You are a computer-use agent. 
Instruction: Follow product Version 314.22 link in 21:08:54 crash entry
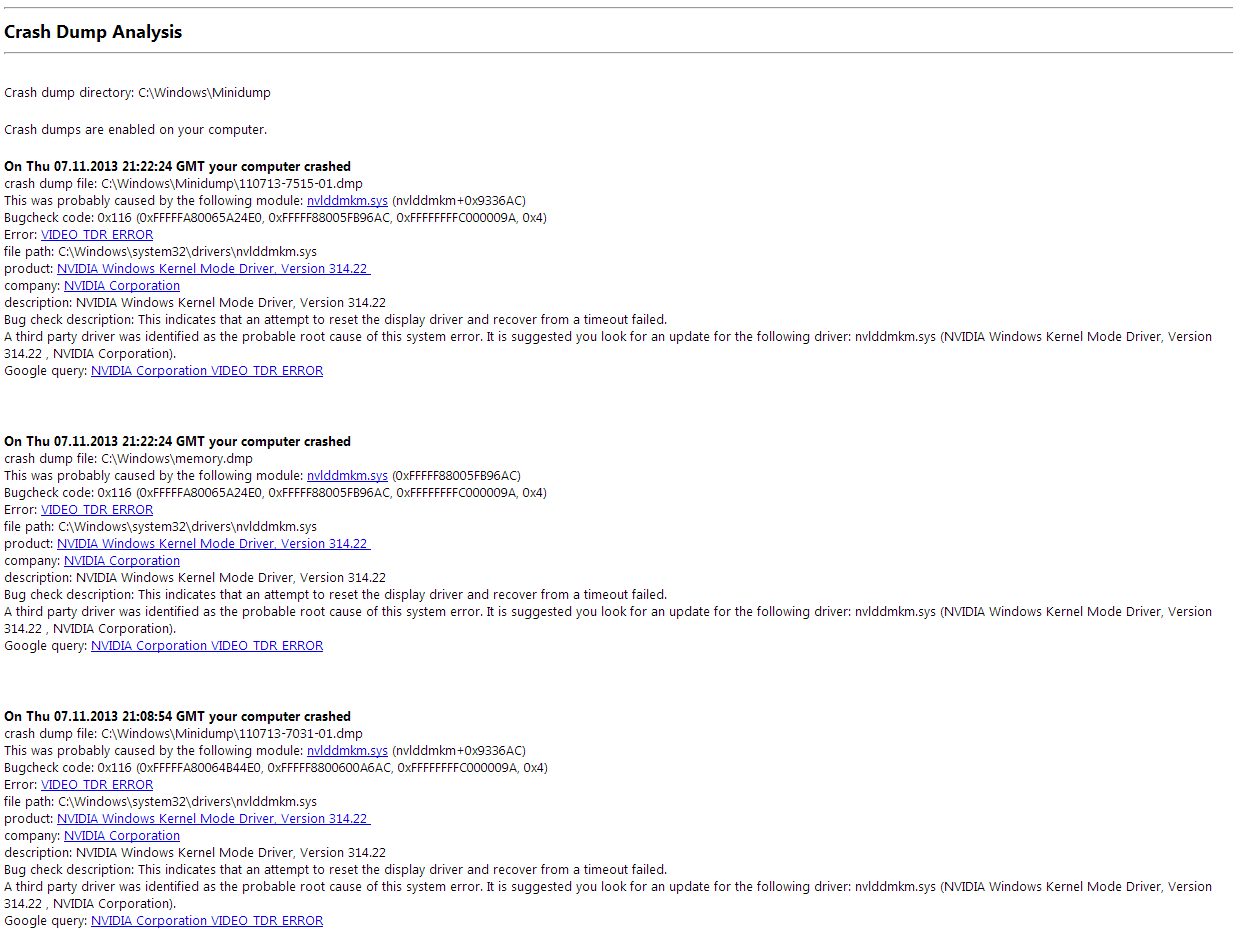(x=214, y=818)
